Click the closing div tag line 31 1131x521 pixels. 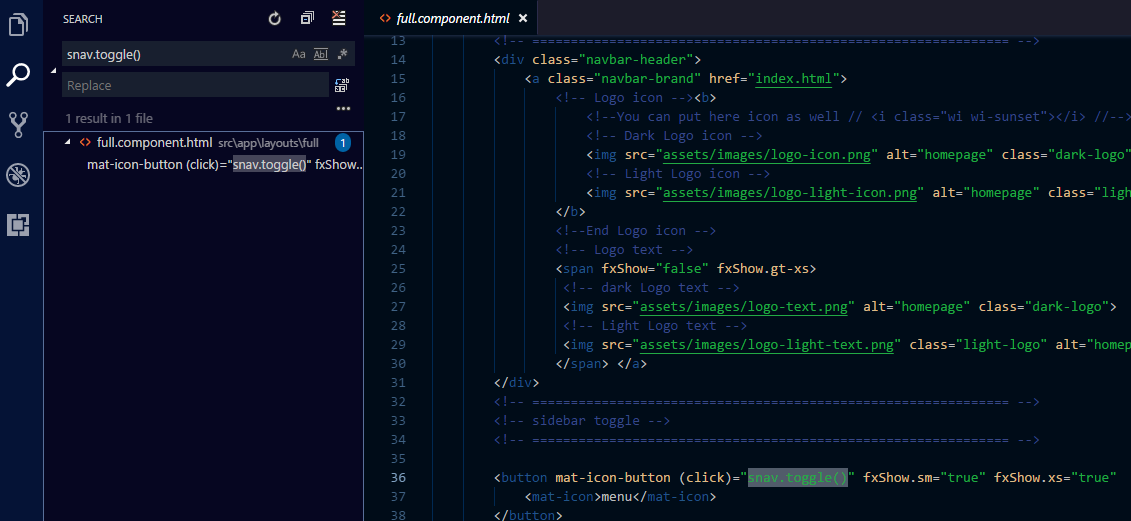pos(516,382)
